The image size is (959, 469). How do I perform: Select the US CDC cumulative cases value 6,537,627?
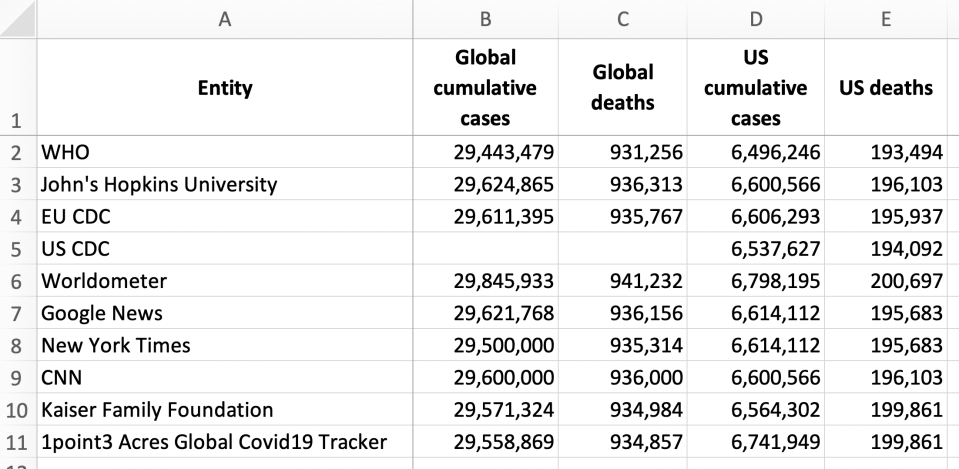point(755,249)
